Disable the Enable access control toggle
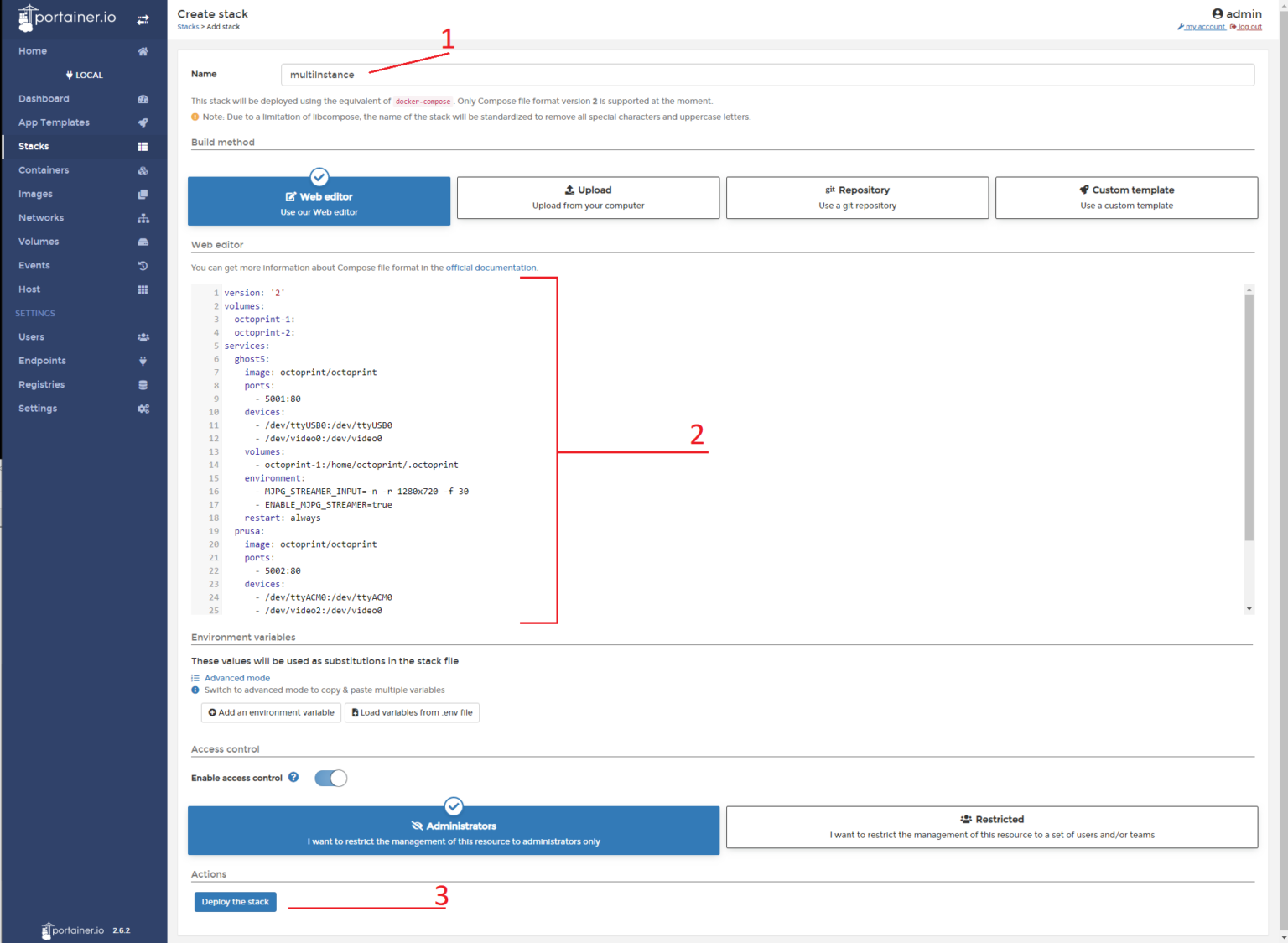 click(x=330, y=778)
